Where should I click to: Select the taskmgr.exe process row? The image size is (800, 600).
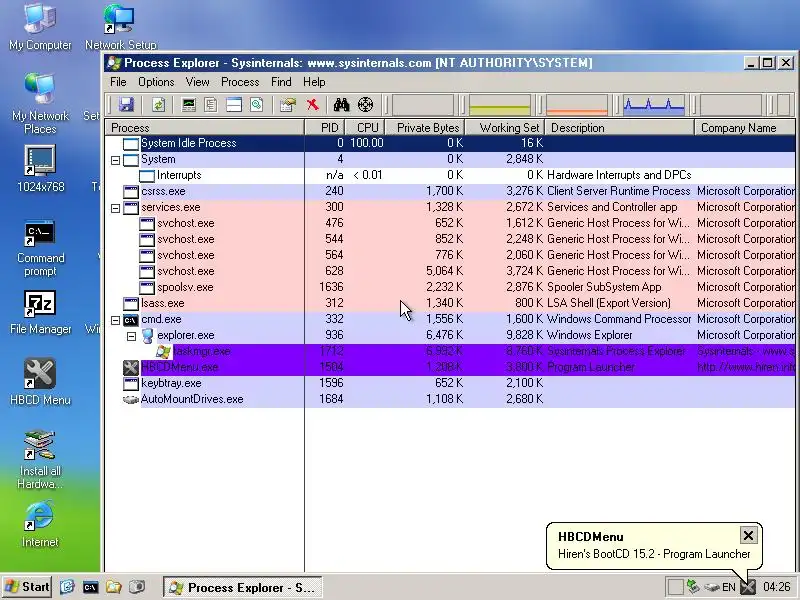coord(450,352)
